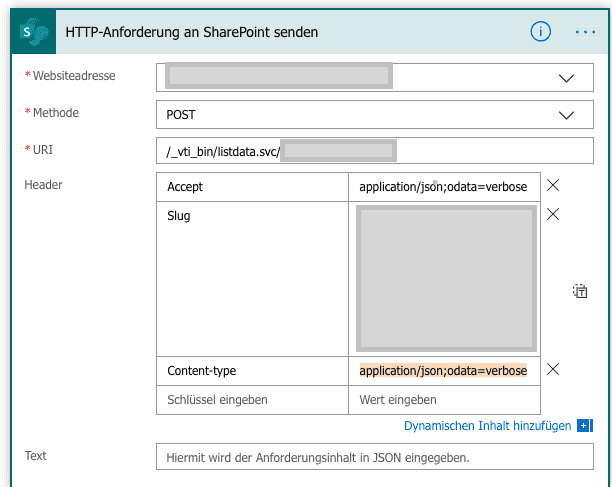Expand the Methode dropdown chevron
Image resolution: width=612 pixels, height=487 pixels.
tap(567, 115)
